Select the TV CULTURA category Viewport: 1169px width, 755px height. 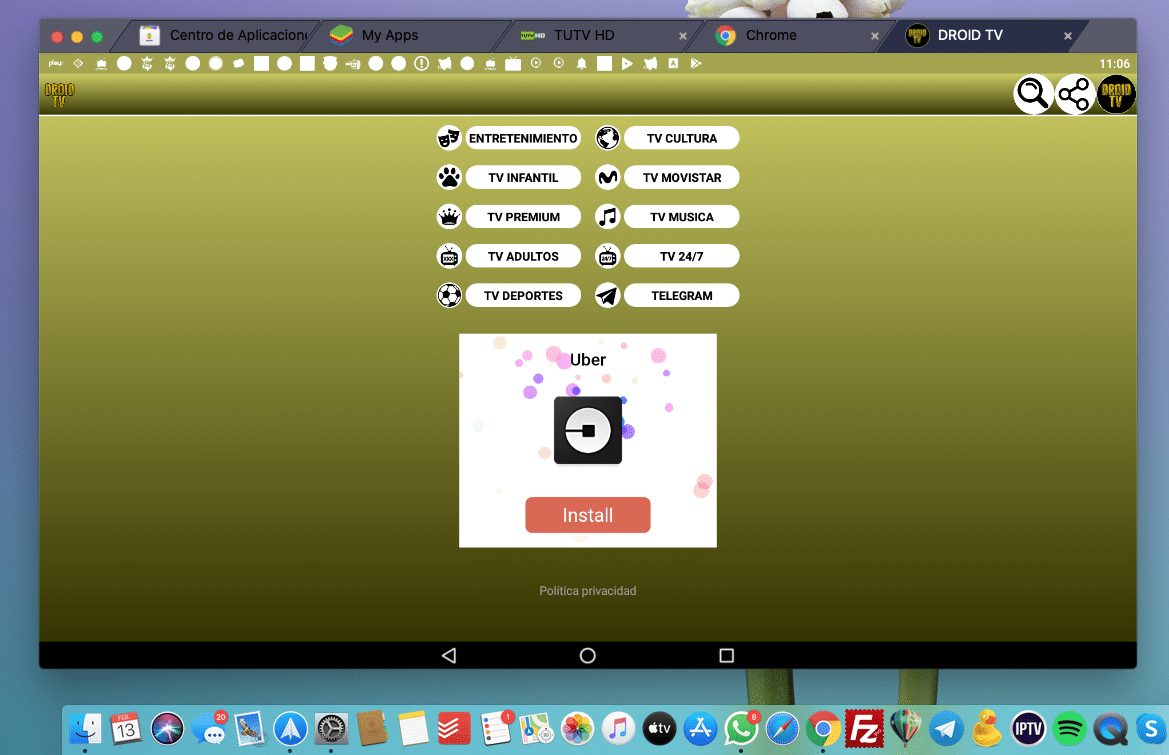(x=681, y=138)
